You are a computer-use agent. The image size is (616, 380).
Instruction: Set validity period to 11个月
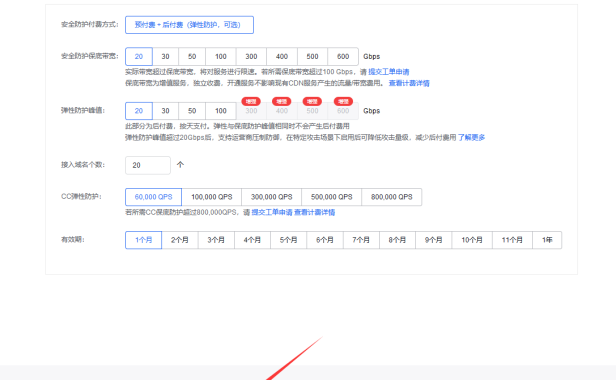tap(512, 240)
